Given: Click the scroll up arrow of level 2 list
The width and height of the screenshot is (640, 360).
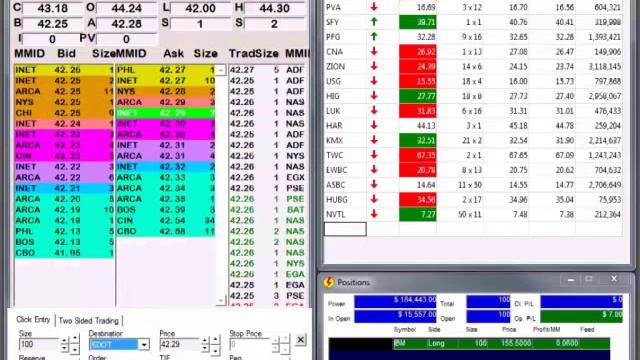Looking at the screenshot, I should click(220, 70).
